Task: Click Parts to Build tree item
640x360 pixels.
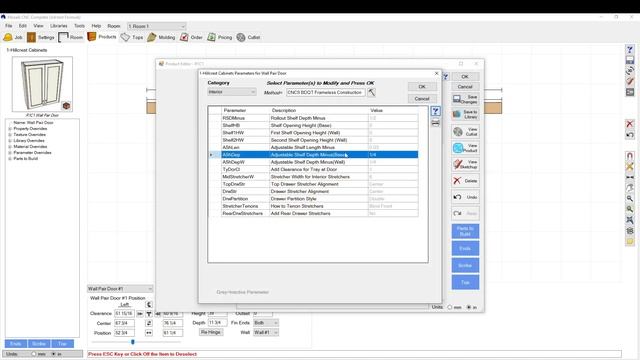Action: (26, 158)
